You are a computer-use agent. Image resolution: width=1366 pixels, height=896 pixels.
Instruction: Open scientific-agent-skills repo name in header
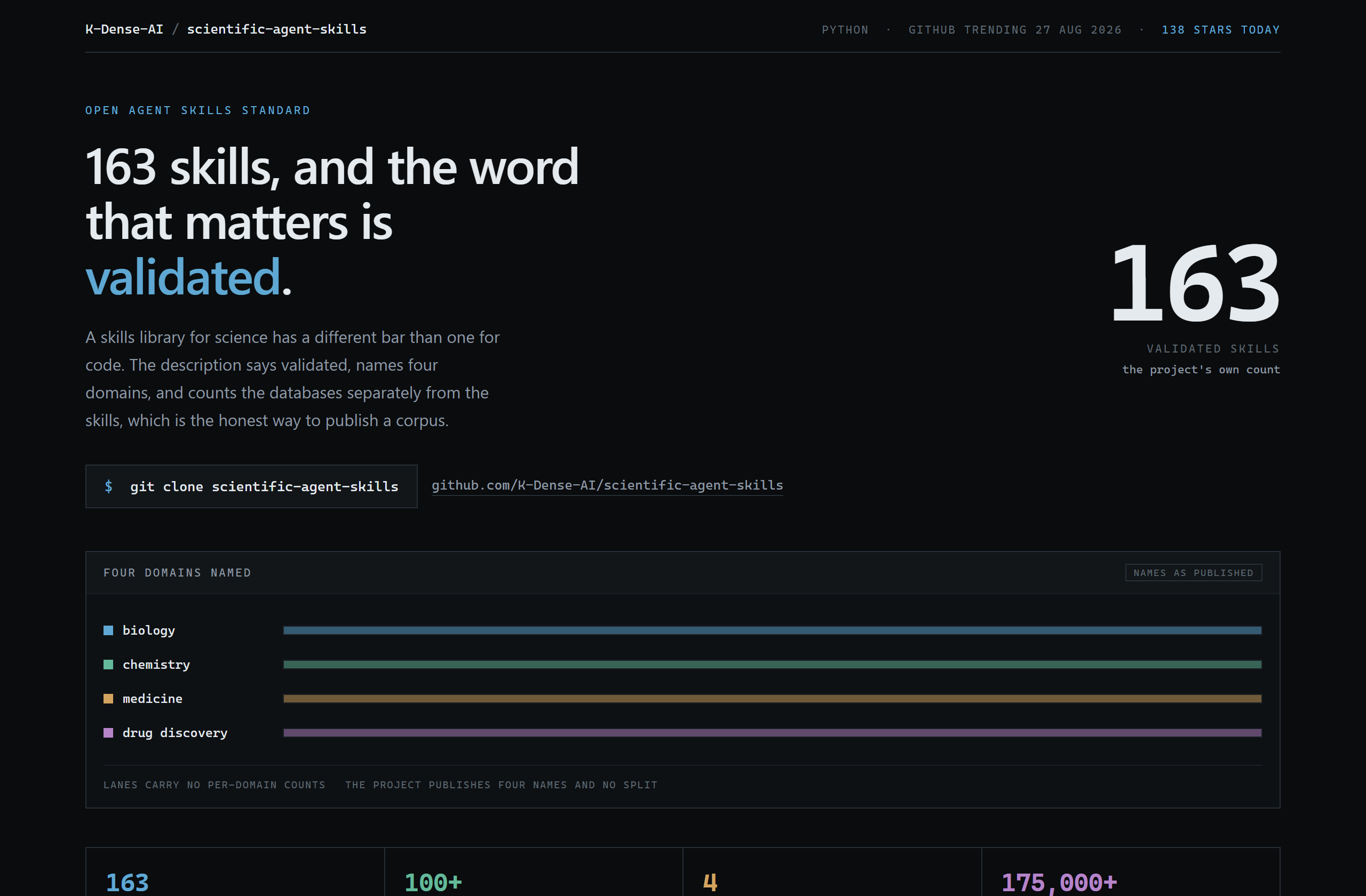(x=276, y=29)
